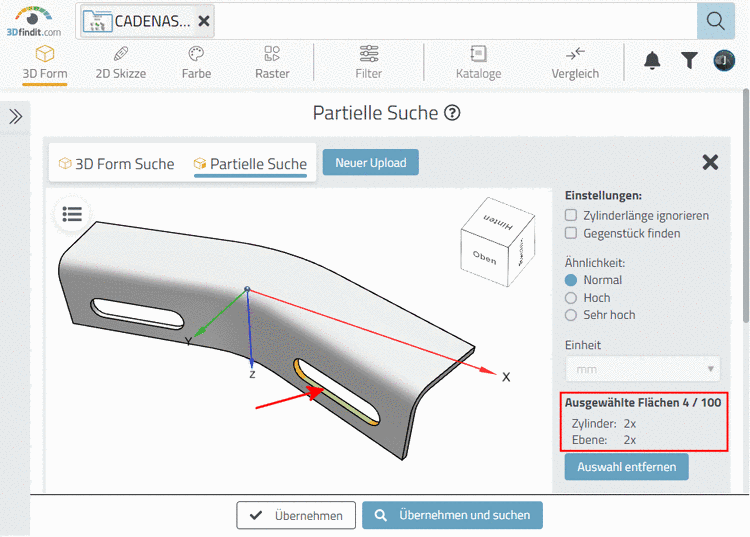The width and height of the screenshot is (750, 537).
Task: Click the Oben face of the view cube
Action: pos(484,257)
